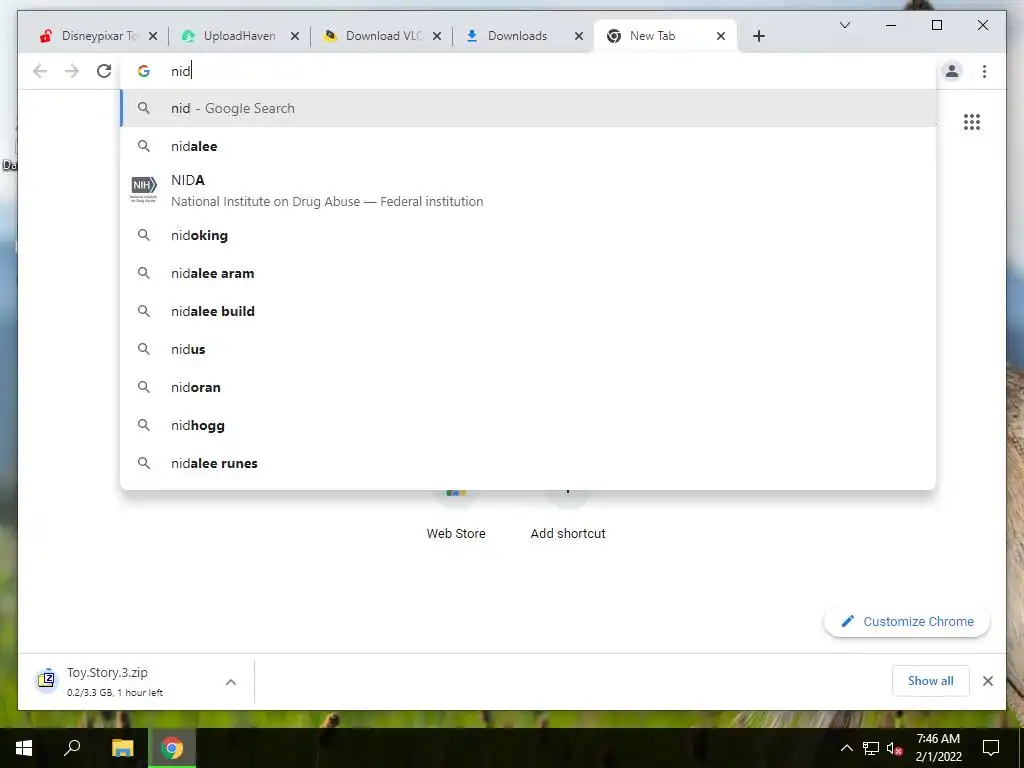Close the Download VLC tab
1024x768 pixels.
pyautogui.click(x=437, y=36)
